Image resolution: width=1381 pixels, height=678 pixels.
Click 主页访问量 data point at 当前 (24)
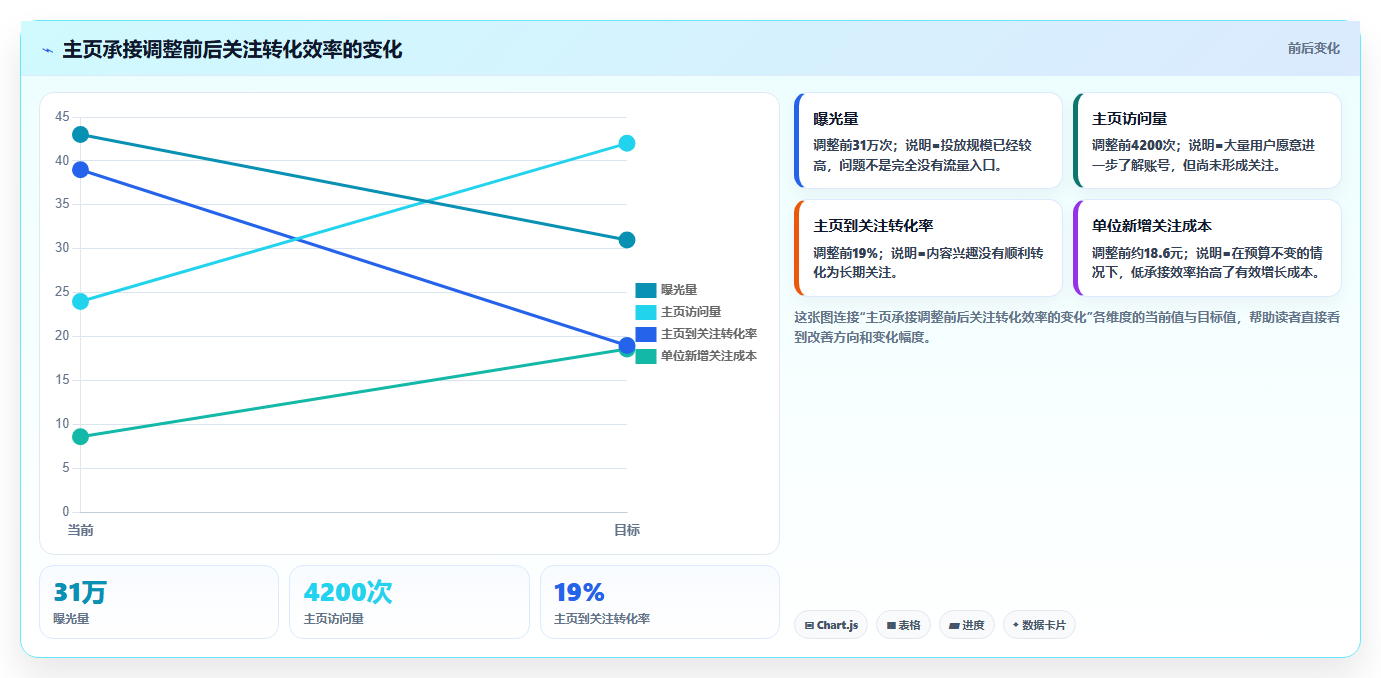(81, 301)
